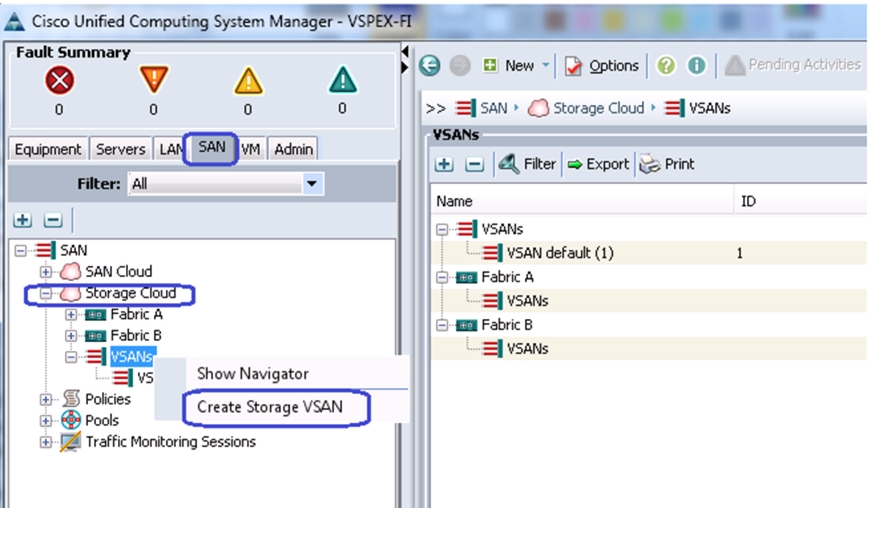Collapse highlighted VSANs tree node
Viewport: 870px width, 550px height.
tap(70, 357)
